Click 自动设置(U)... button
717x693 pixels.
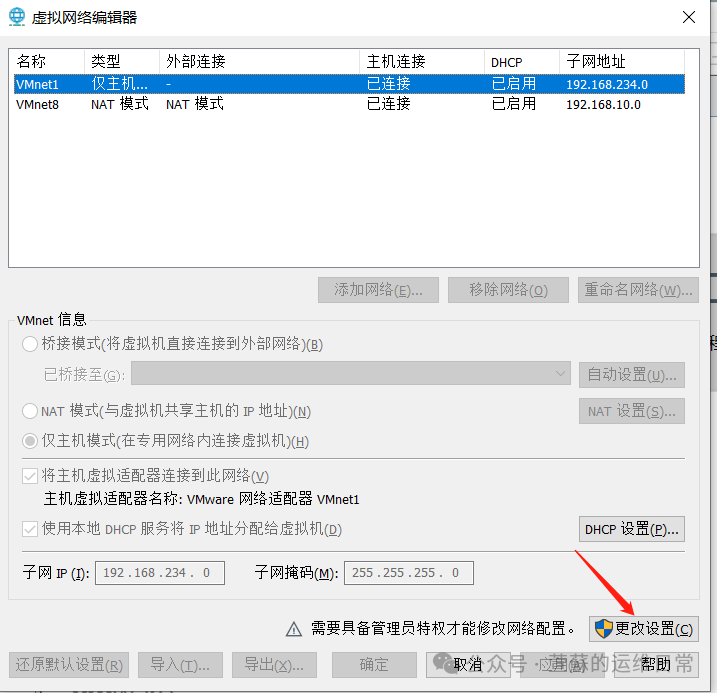pos(631,375)
